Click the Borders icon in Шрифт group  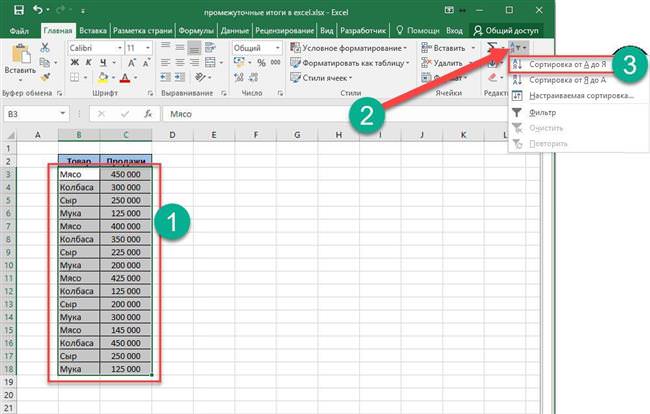click(75, 77)
